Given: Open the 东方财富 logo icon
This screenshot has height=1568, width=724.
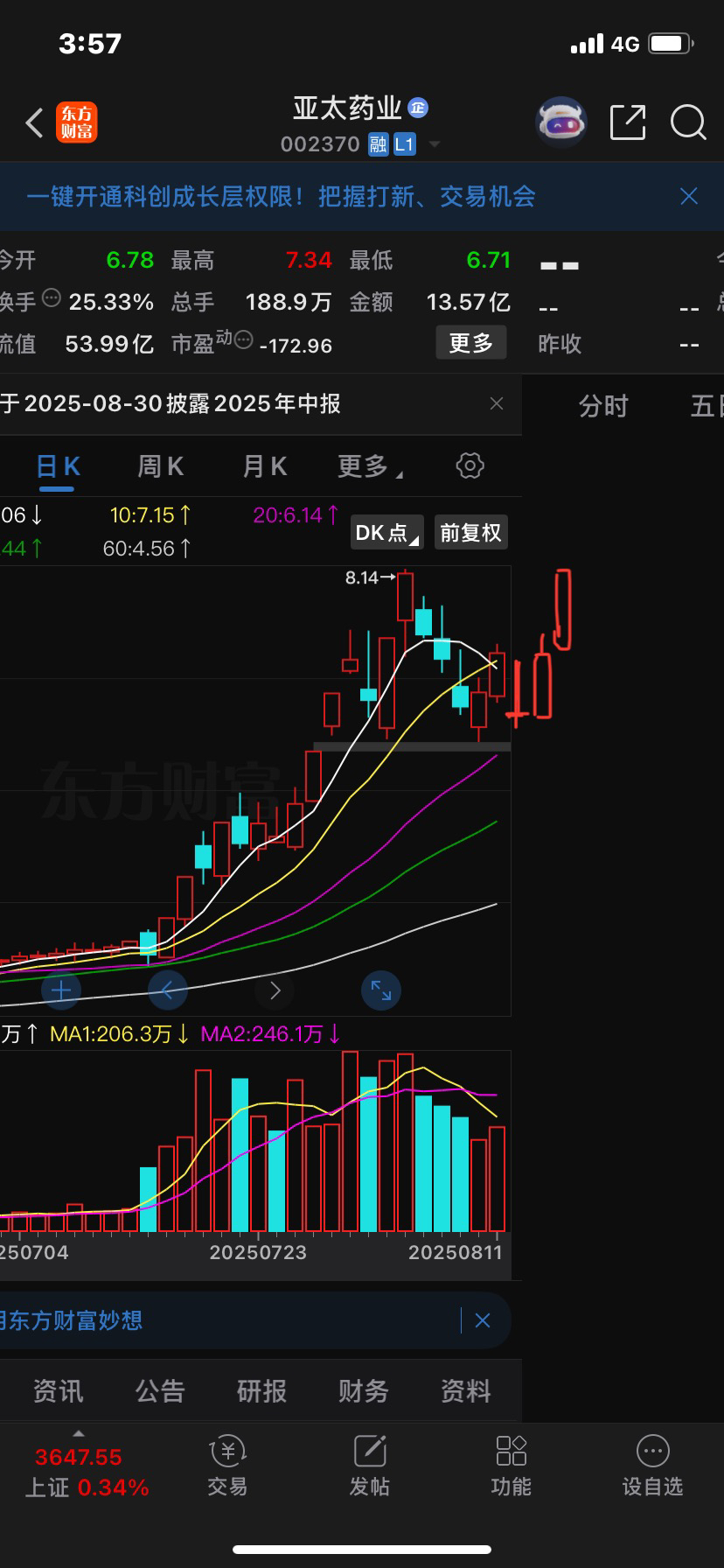Looking at the screenshot, I should click(x=77, y=122).
